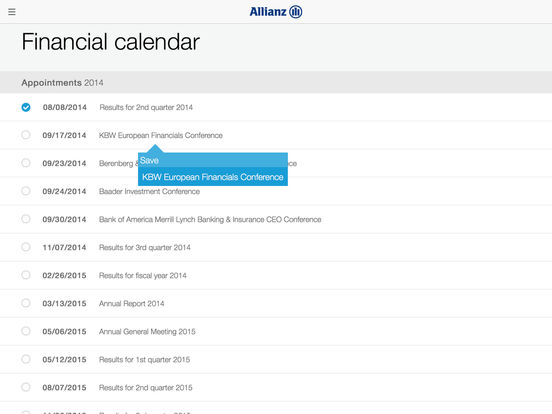
Task: Uncheck the 08/08/2014 Results for 2nd quarter checkbox
Action: pos(26,107)
